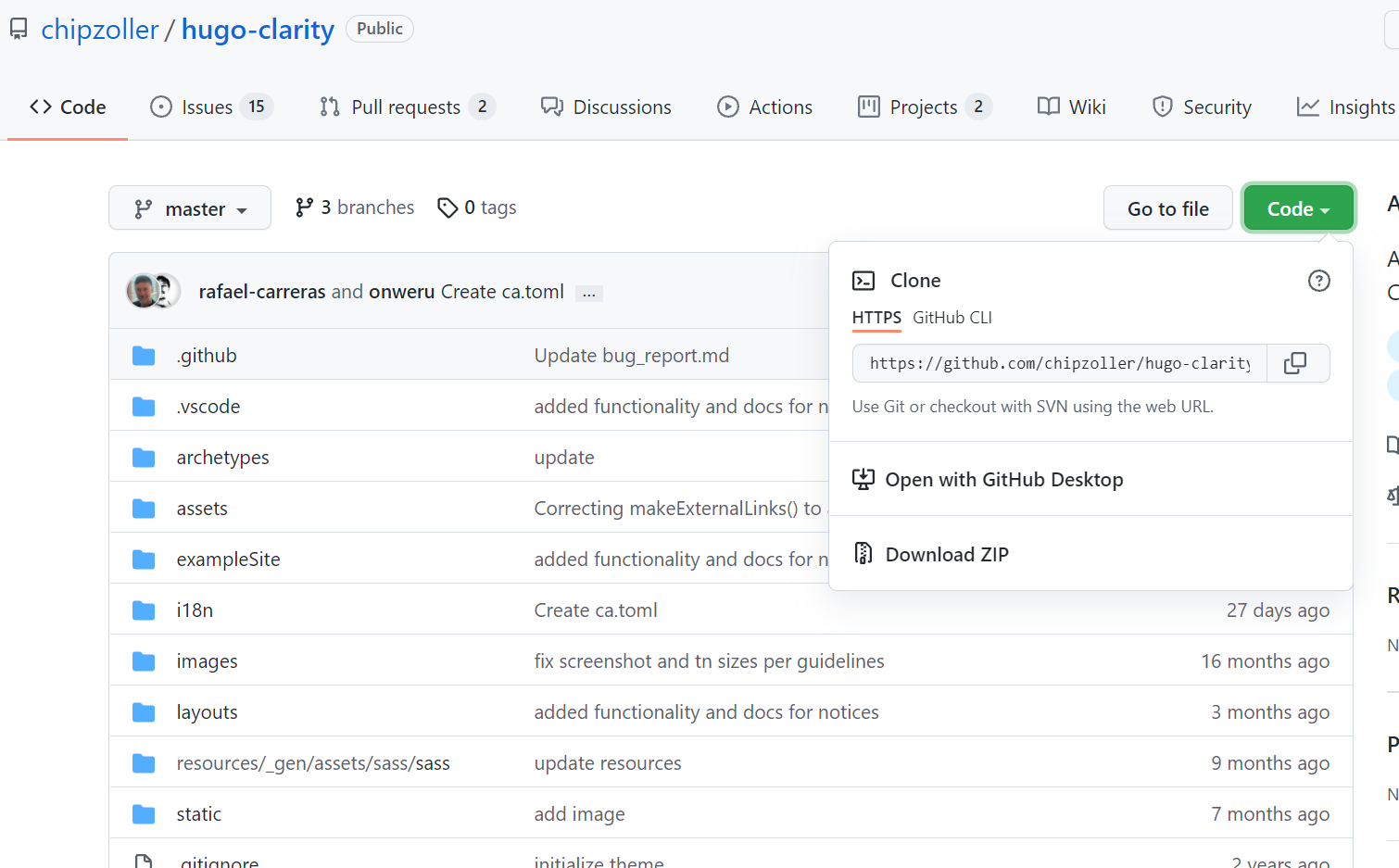Open the .github folder icon
1399x868 pixels.
[144, 356]
